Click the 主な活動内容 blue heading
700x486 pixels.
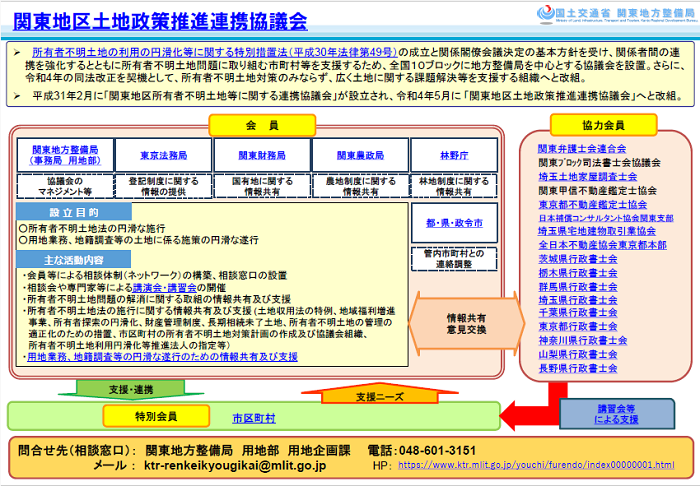coord(74,260)
